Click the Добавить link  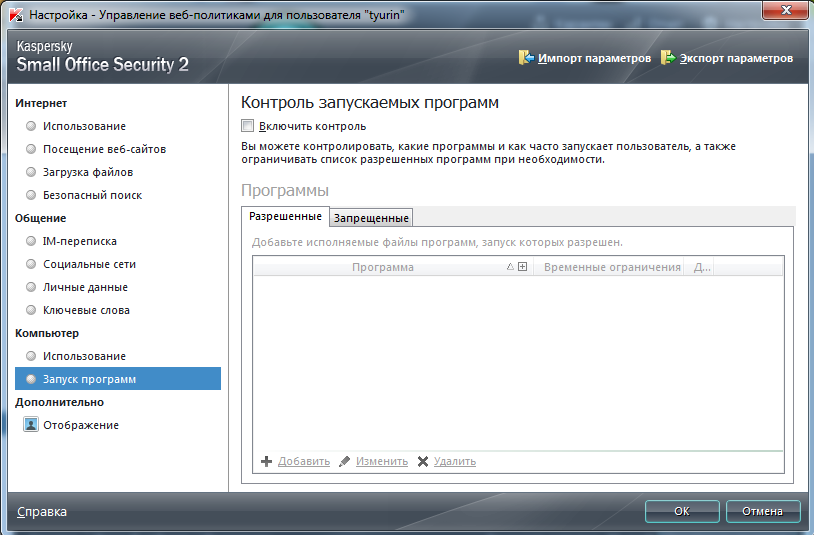304,461
